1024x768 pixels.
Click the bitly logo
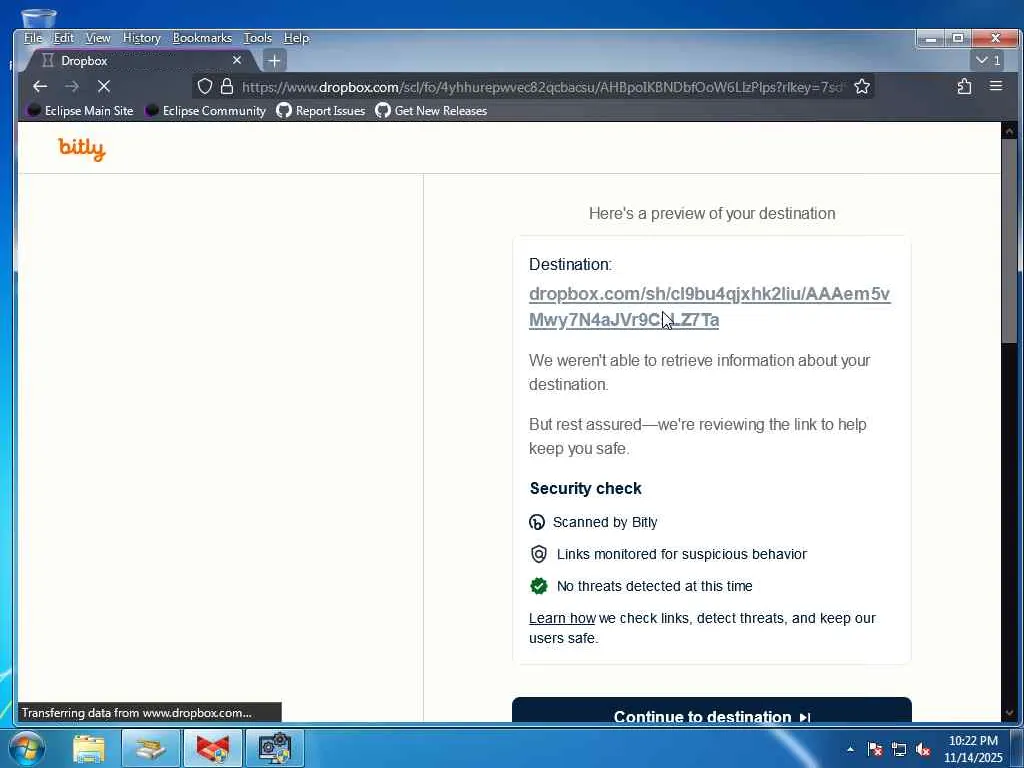(82, 148)
